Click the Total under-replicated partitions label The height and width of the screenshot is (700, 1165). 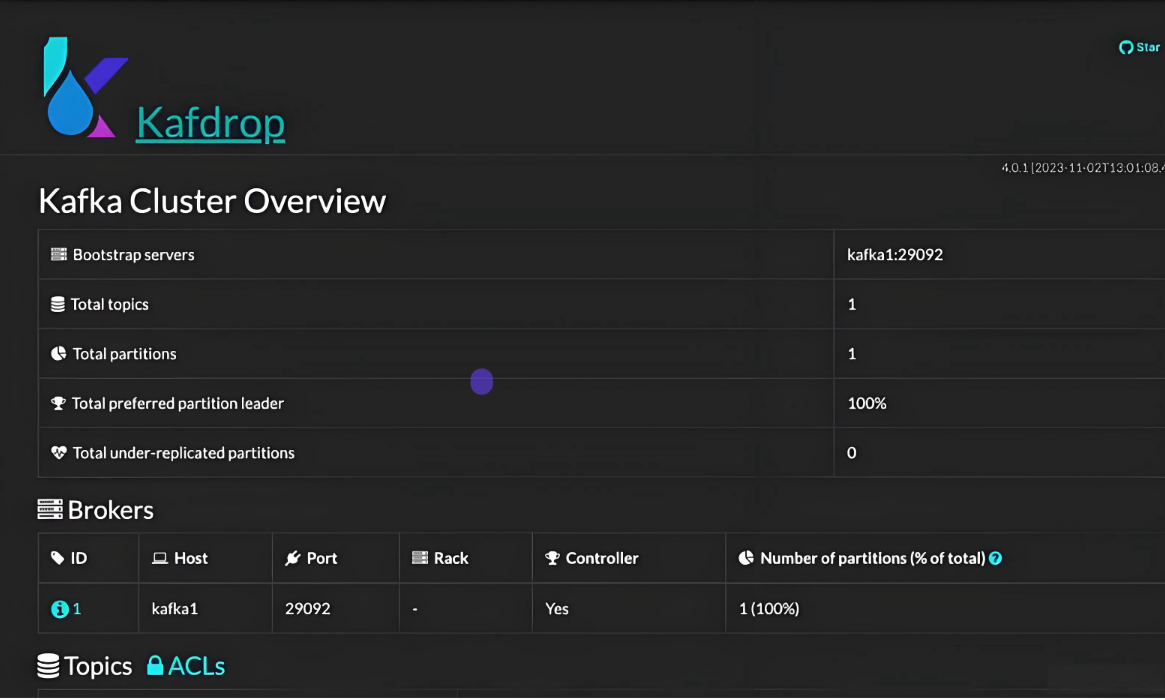coord(184,453)
